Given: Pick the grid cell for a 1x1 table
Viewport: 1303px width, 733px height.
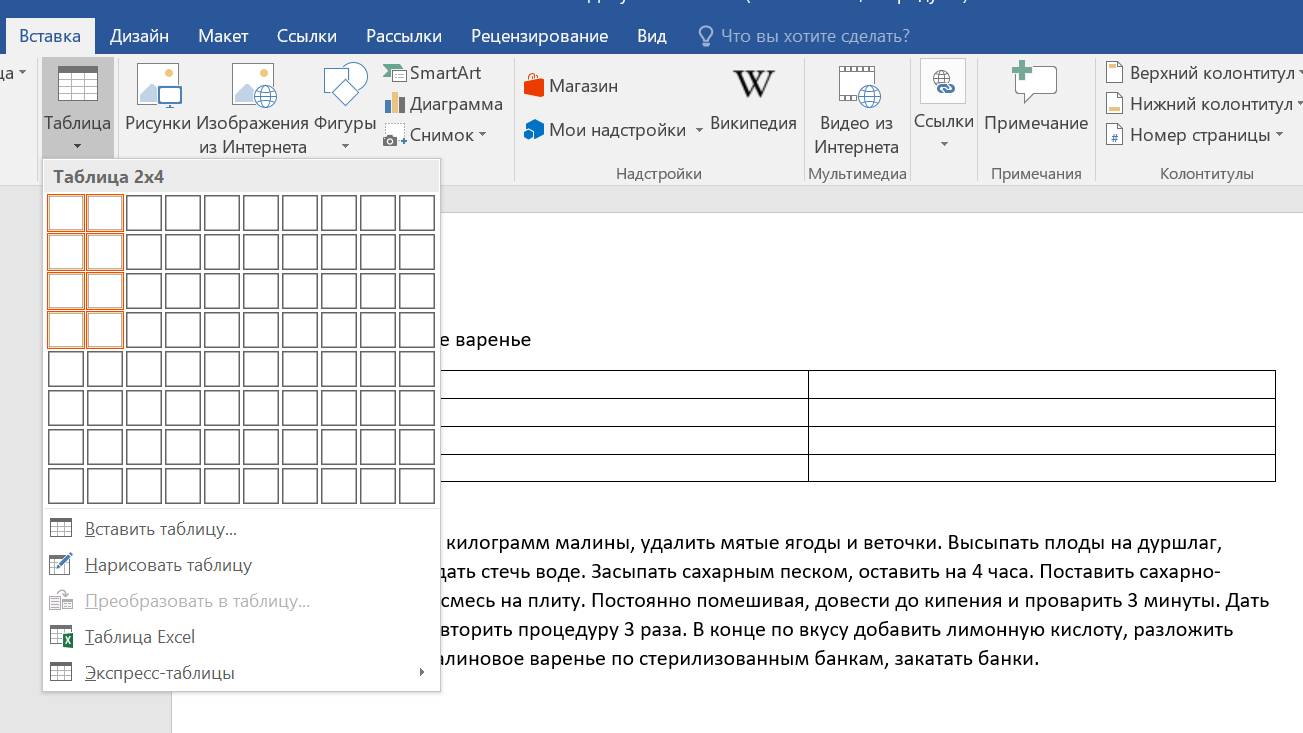Looking at the screenshot, I should click(x=66, y=213).
